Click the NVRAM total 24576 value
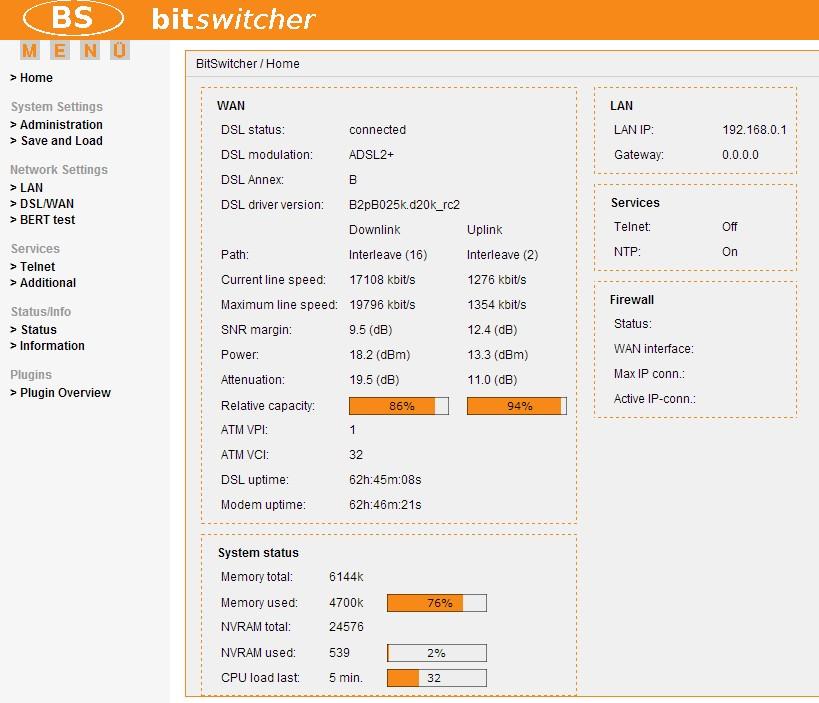819x703 pixels. pyautogui.click(x=346, y=627)
